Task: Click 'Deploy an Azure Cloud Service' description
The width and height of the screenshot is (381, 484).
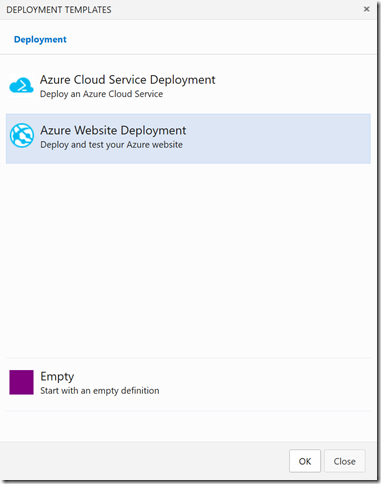Action: 101,94
